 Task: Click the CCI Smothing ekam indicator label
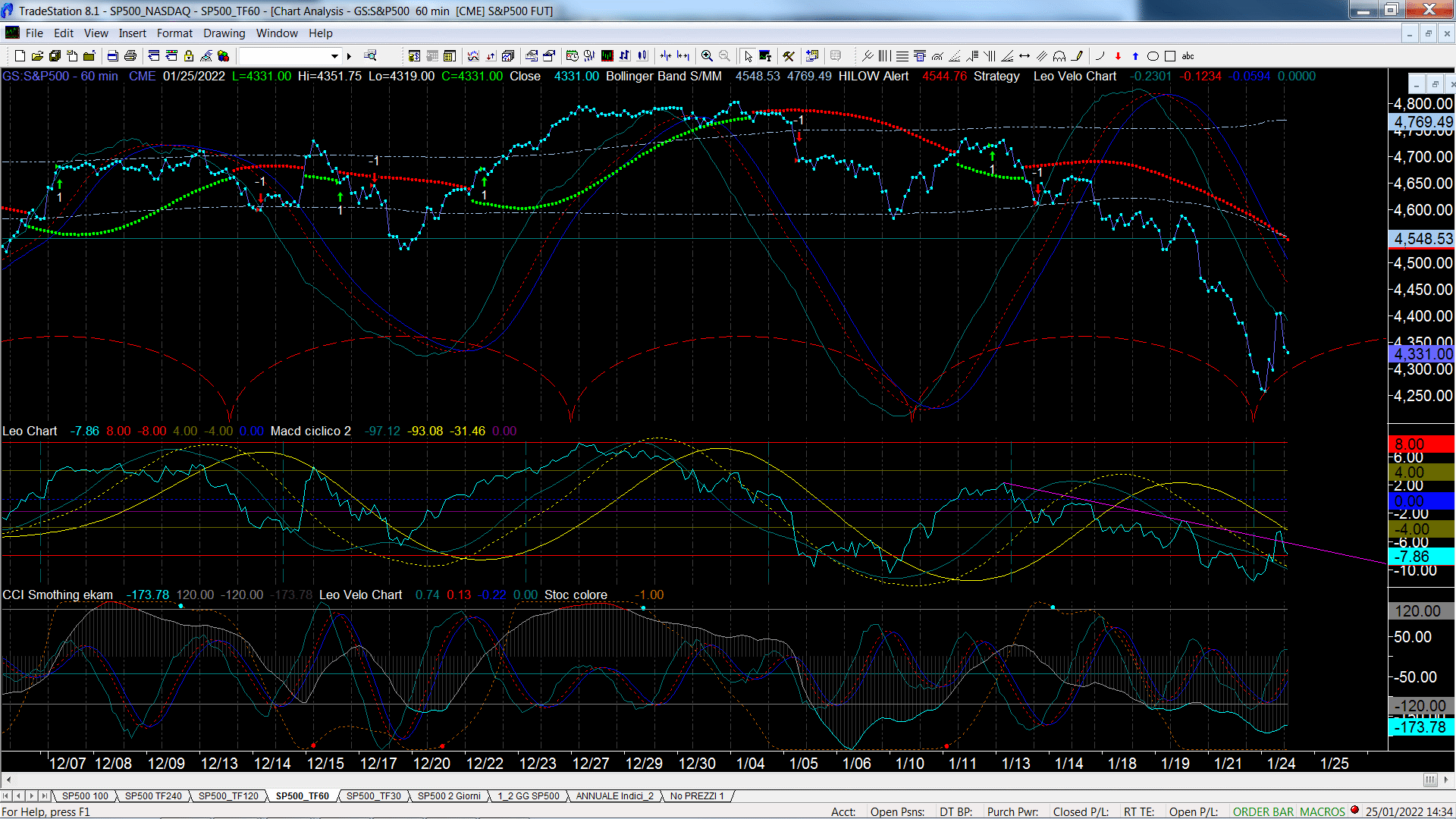pos(58,595)
